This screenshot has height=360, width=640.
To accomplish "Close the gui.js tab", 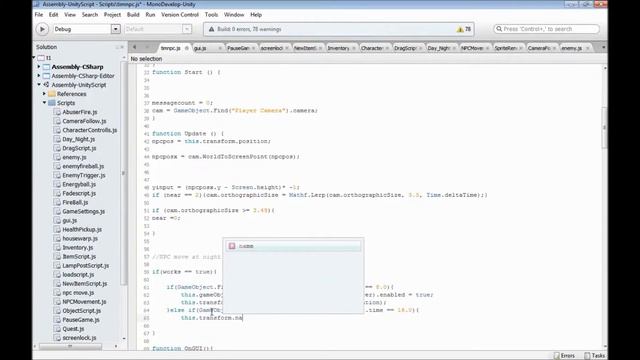I will [x=220, y=48].
